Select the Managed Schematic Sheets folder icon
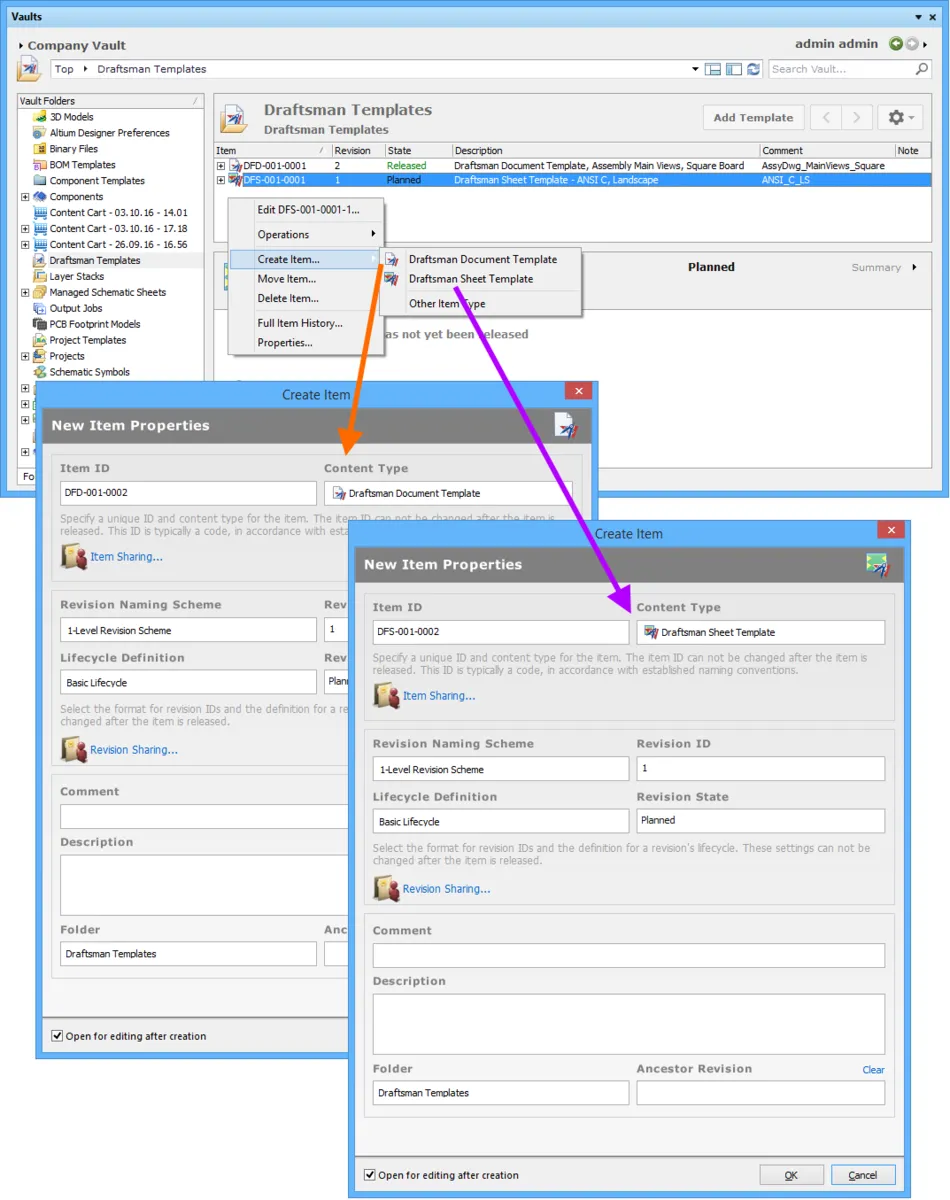This screenshot has height=1200, width=950. pos(40,292)
